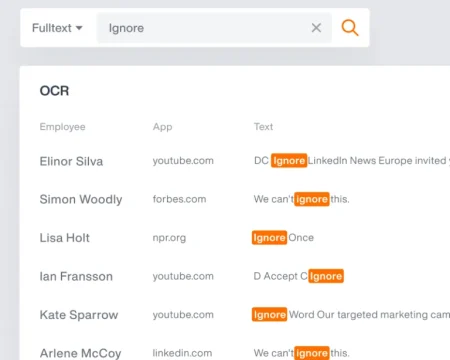Select employee Lisa Holt
450x360 pixels.
click(x=65, y=238)
